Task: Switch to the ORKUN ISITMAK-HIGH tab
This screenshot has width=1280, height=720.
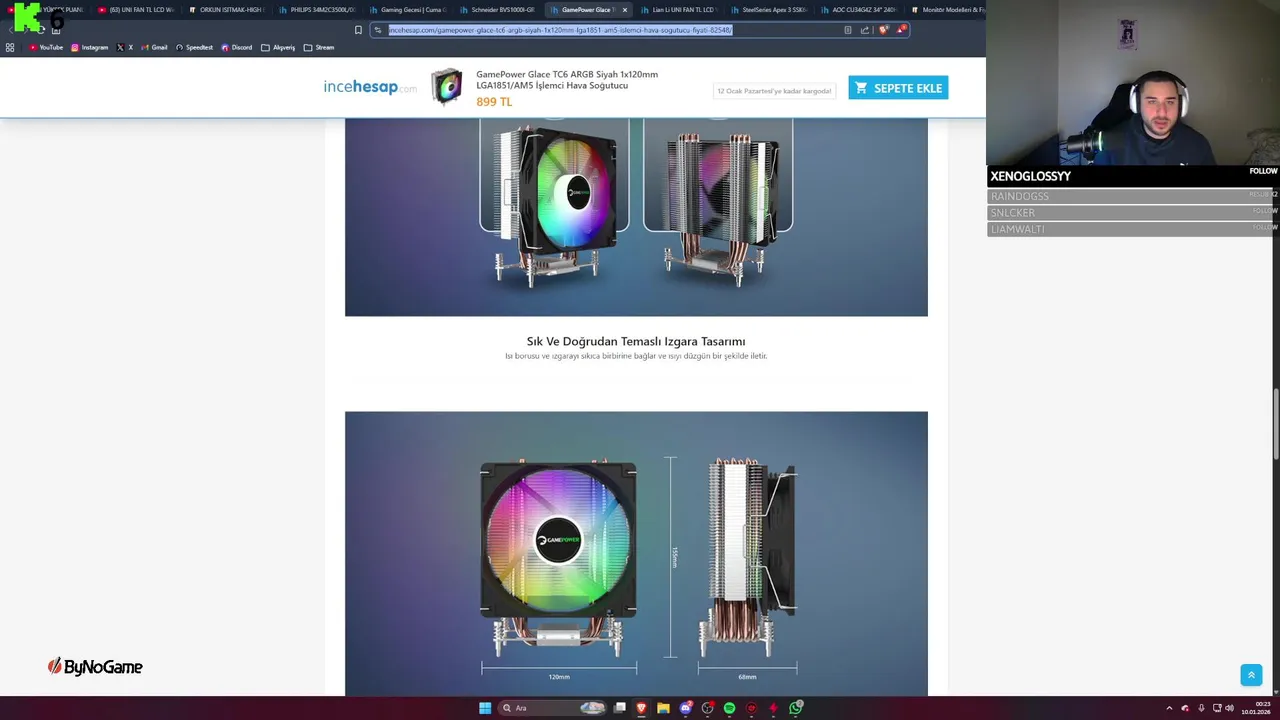Action: coord(226,10)
